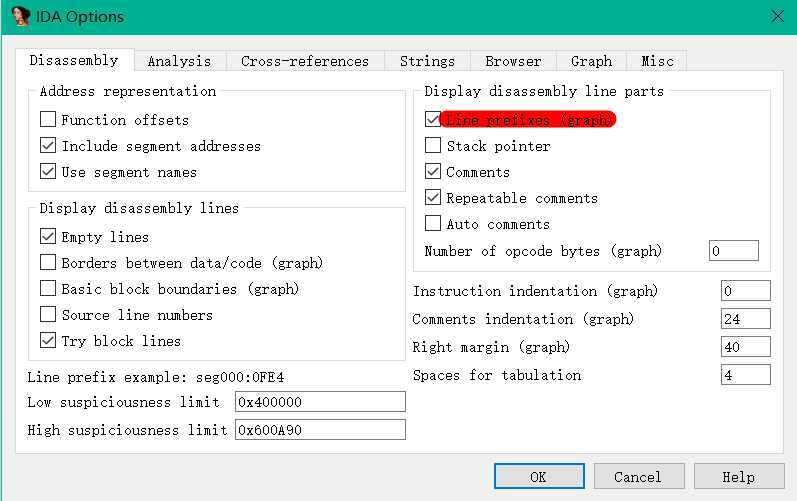Focus Instruction indentation input

click(x=746, y=291)
